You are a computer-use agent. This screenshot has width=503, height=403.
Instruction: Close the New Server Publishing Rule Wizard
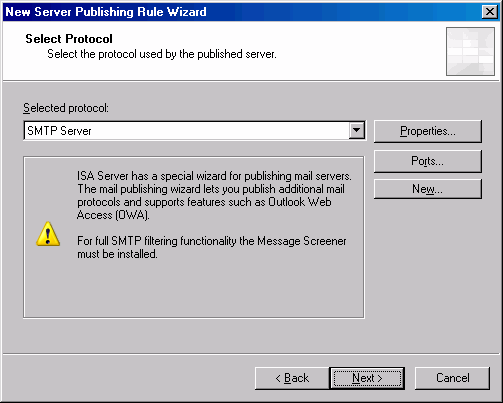tap(490, 12)
